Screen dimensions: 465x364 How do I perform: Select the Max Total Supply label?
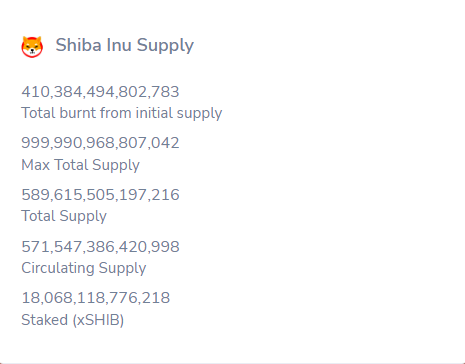click(80, 165)
